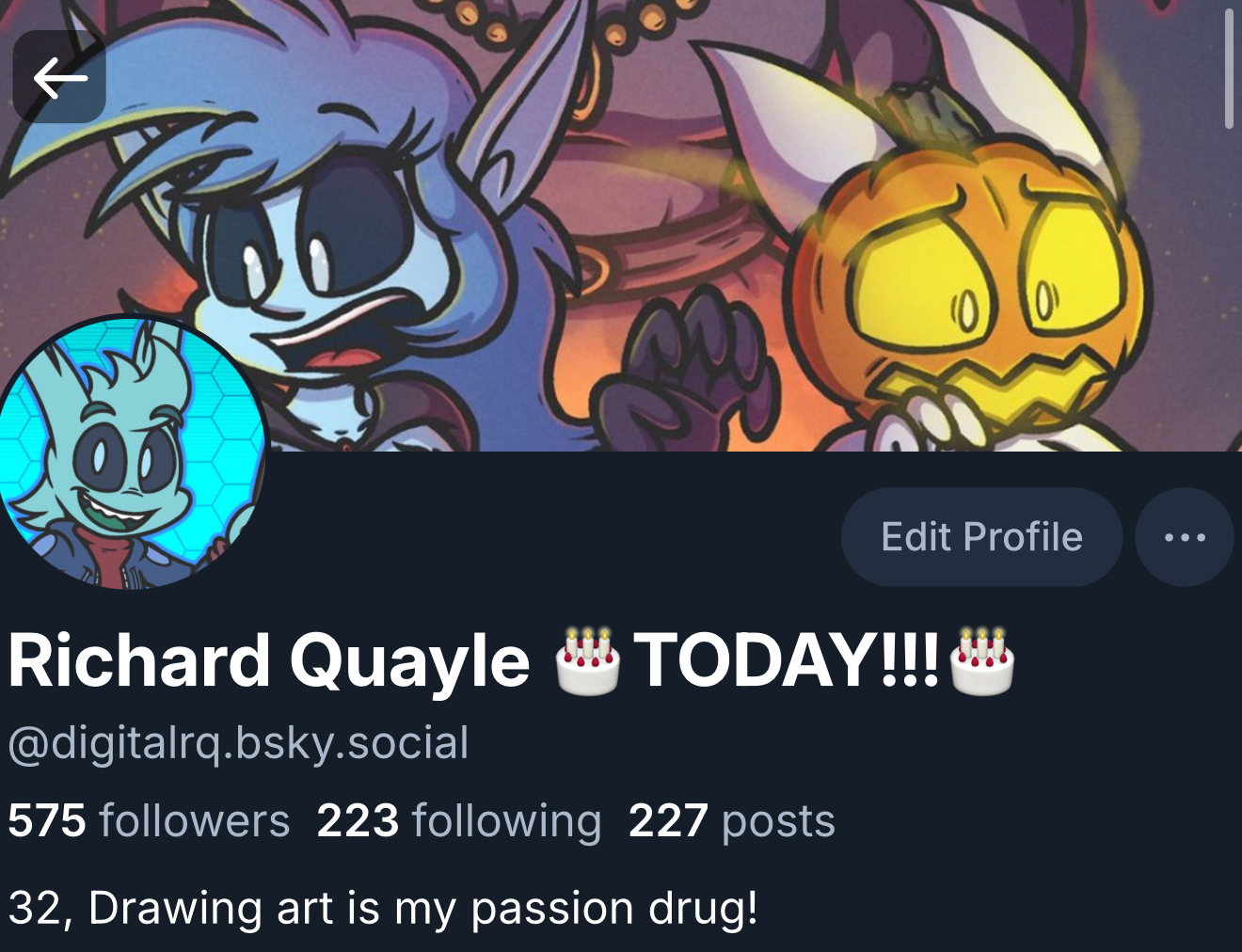The width and height of the screenshot is (1242, 952).
Task: Click the page scrollbar thumb on the right
Action: coord(1229,68)
